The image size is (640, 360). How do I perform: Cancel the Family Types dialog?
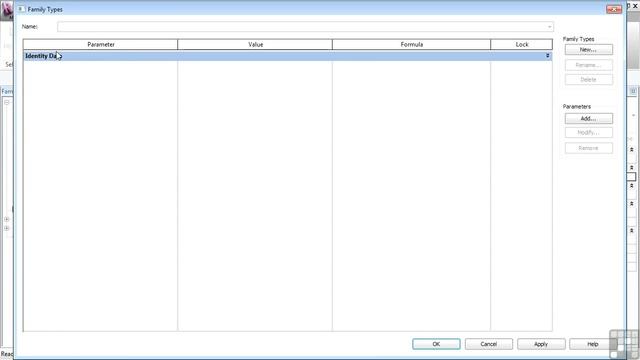[x=489, y=344]
